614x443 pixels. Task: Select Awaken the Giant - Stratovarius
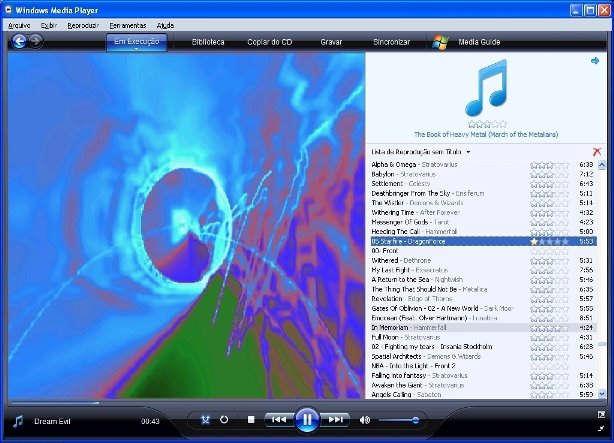tap(484, 385)
